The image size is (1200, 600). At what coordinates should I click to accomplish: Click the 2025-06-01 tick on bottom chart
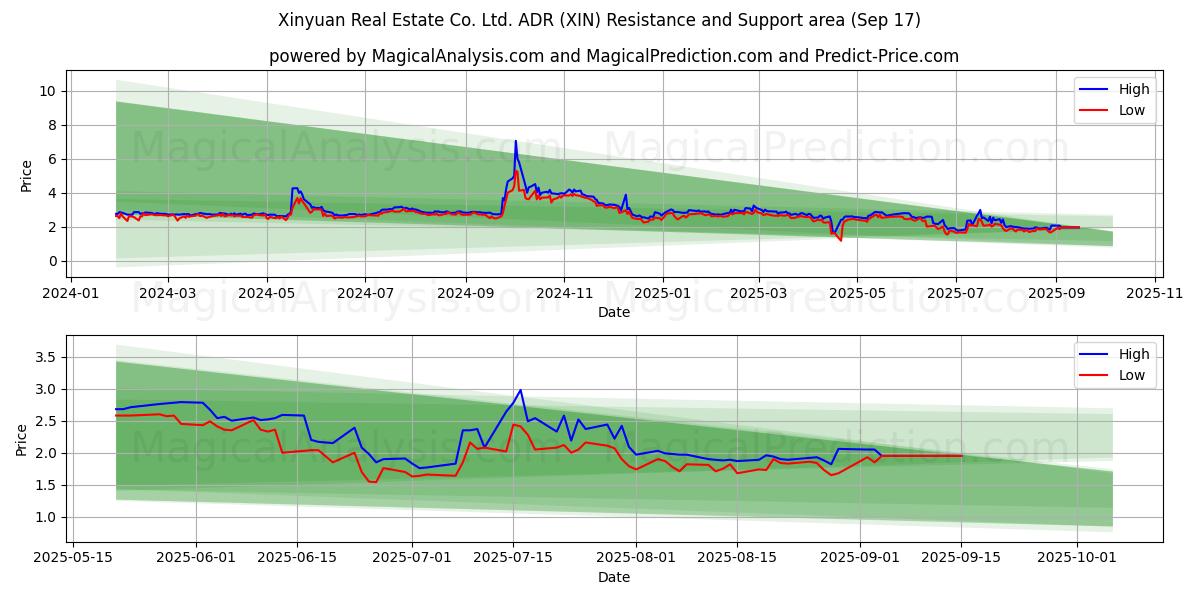pos(195,558)
